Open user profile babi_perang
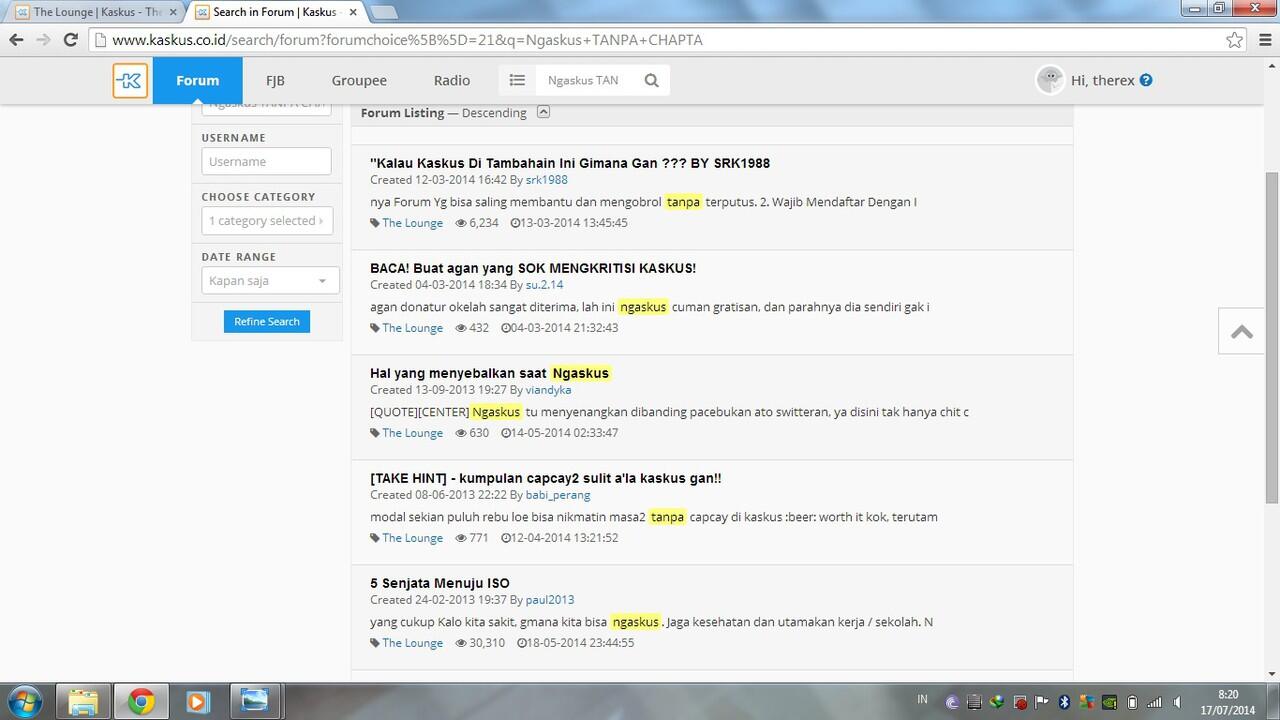Screen dimensions: 1280x720 (558, 495)
